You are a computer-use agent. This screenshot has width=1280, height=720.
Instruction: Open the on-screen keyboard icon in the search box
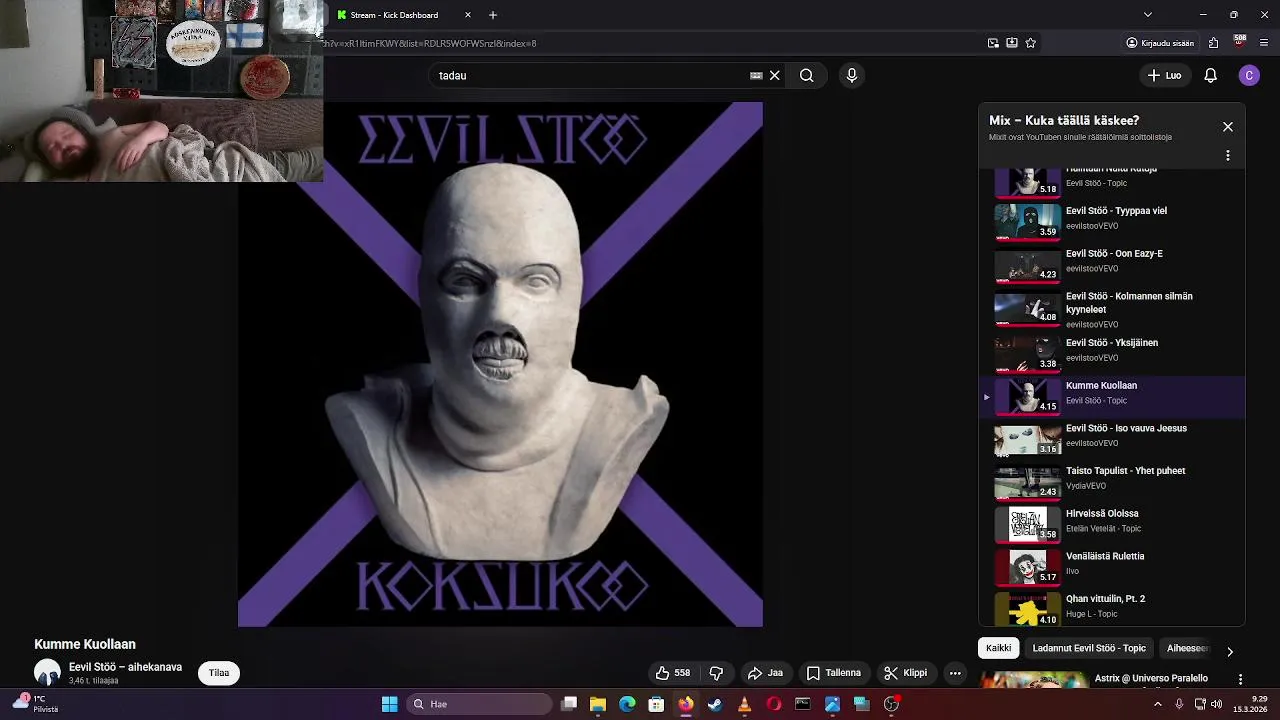pyautogui.click(x=756, y=75)
